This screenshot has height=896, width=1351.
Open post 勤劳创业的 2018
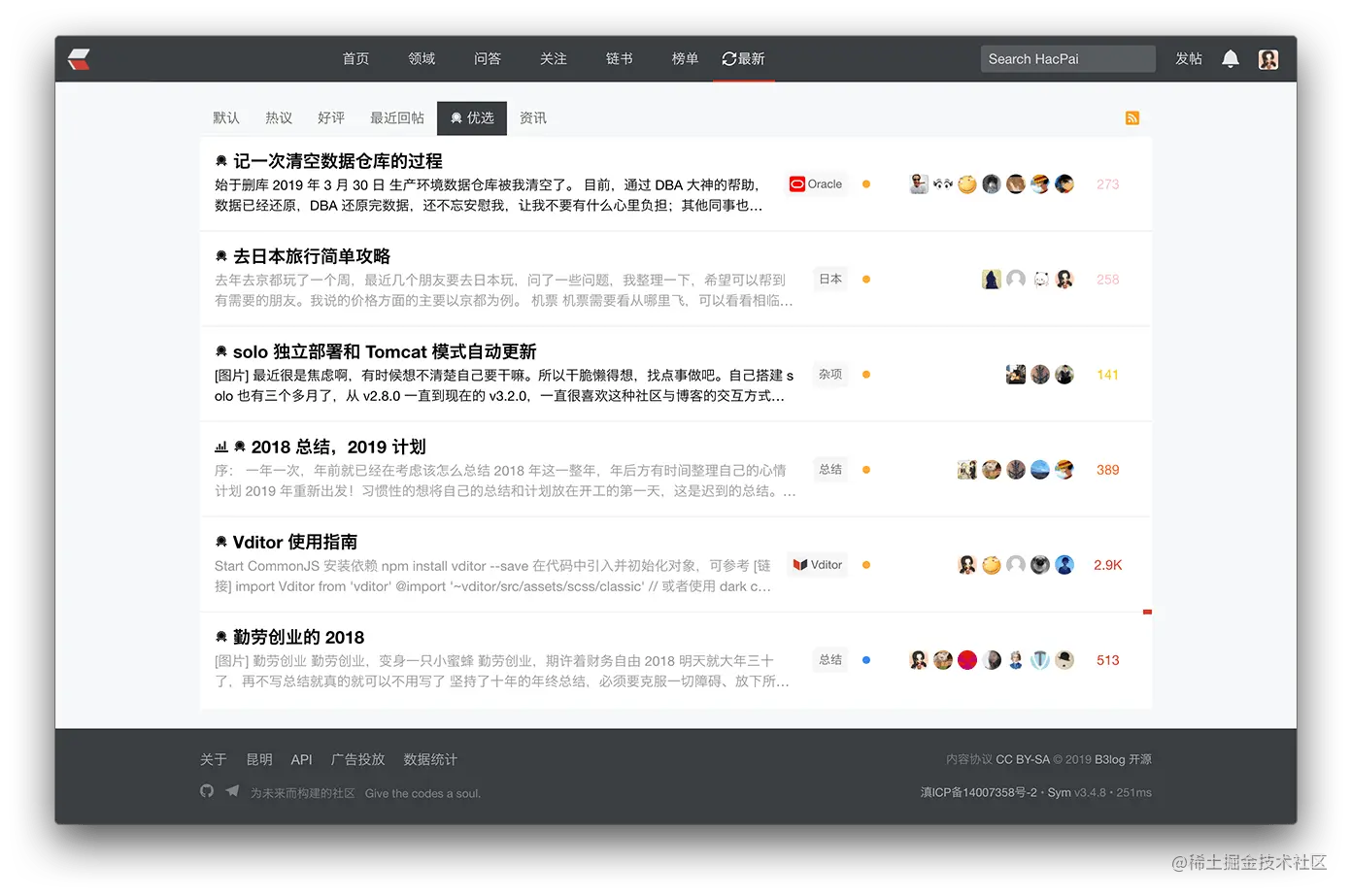coord(299,637)
